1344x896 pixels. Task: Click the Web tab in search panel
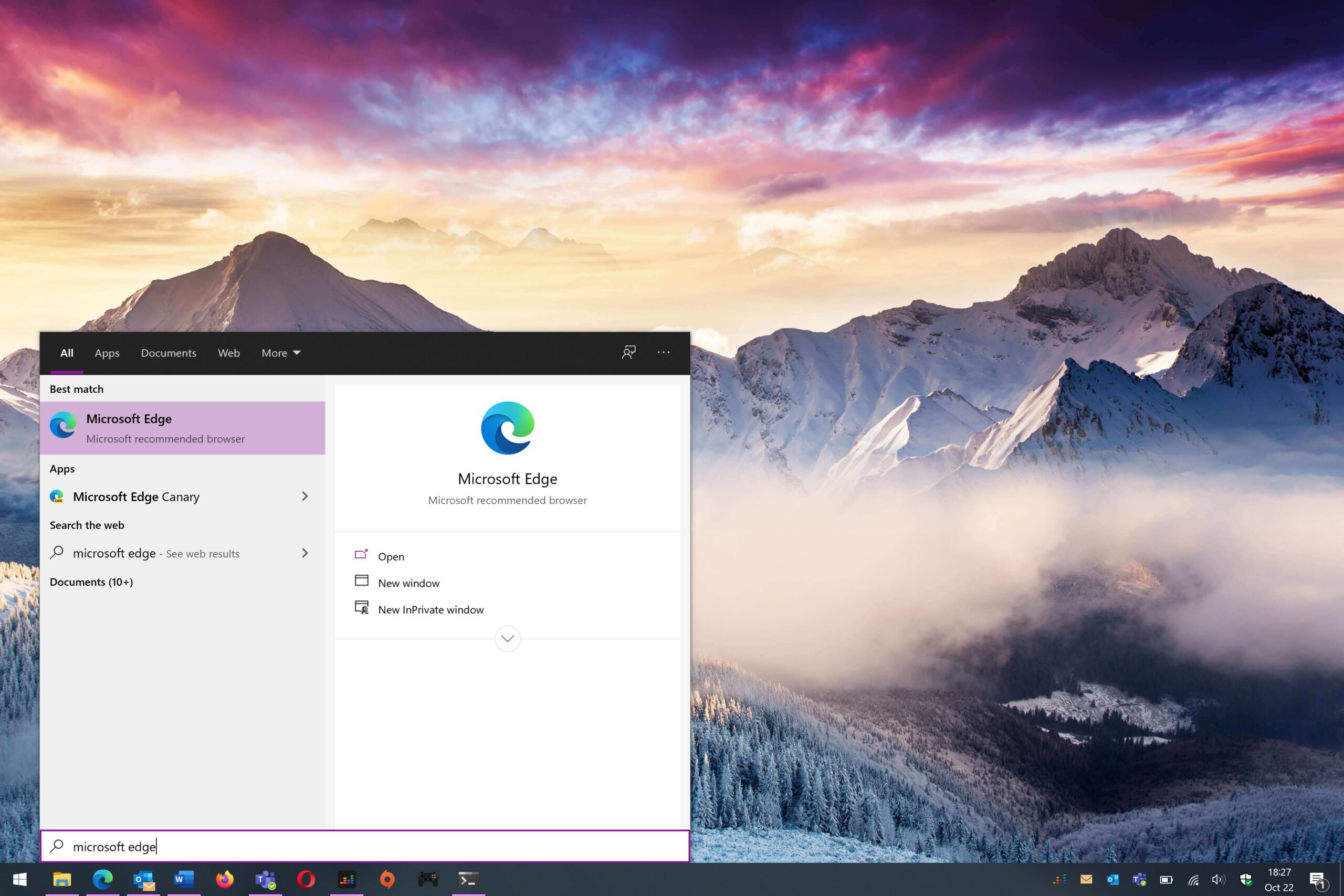(229, 352)
